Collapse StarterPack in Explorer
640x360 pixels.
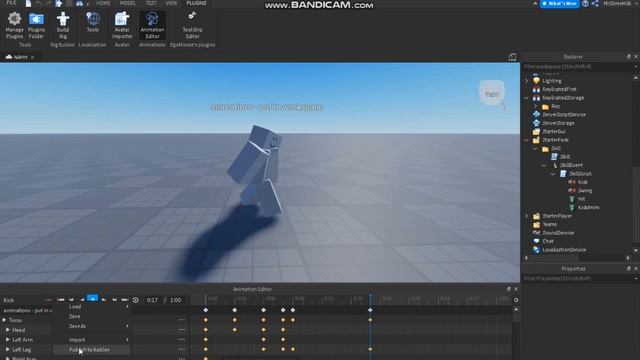(527, 140)
